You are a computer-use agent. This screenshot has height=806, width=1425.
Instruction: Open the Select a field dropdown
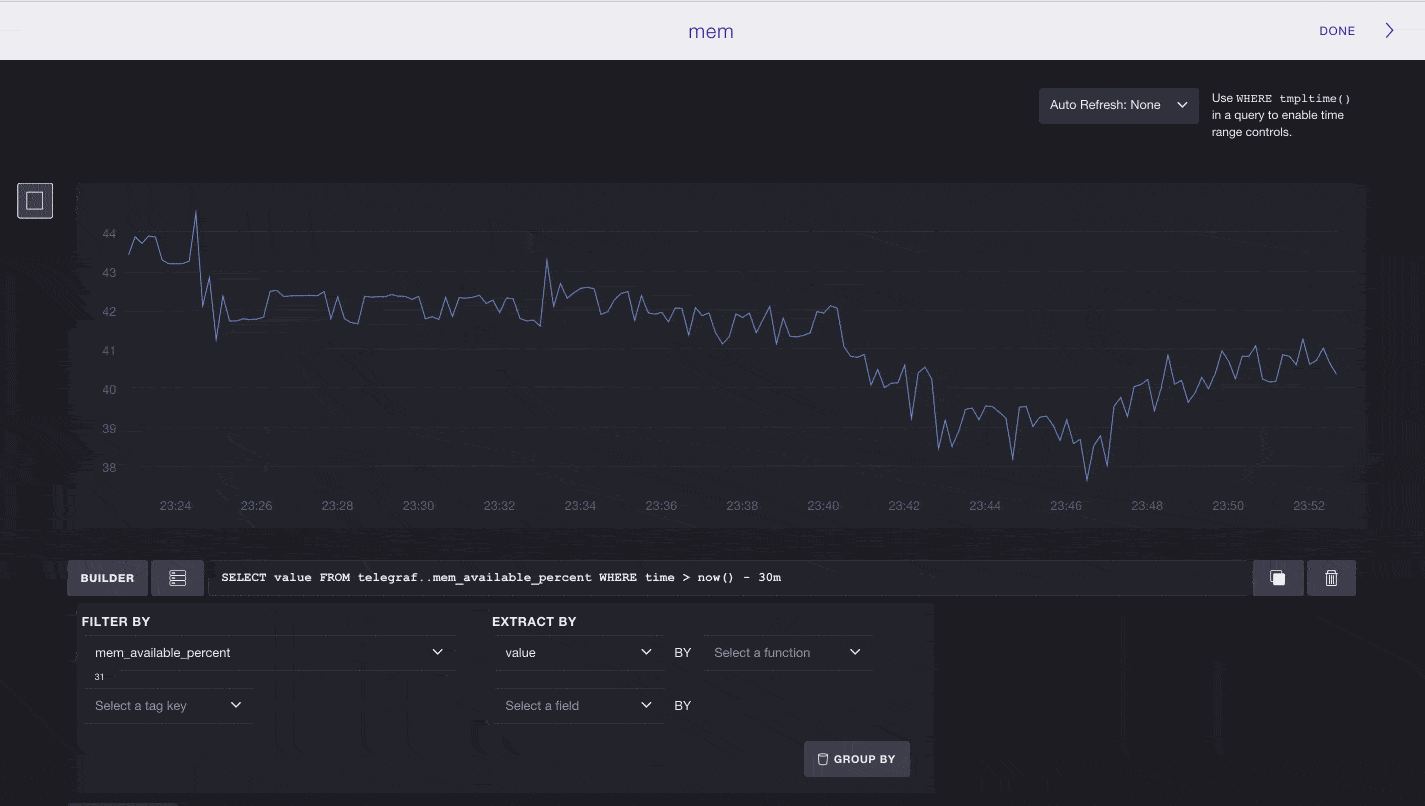(578, 706)
